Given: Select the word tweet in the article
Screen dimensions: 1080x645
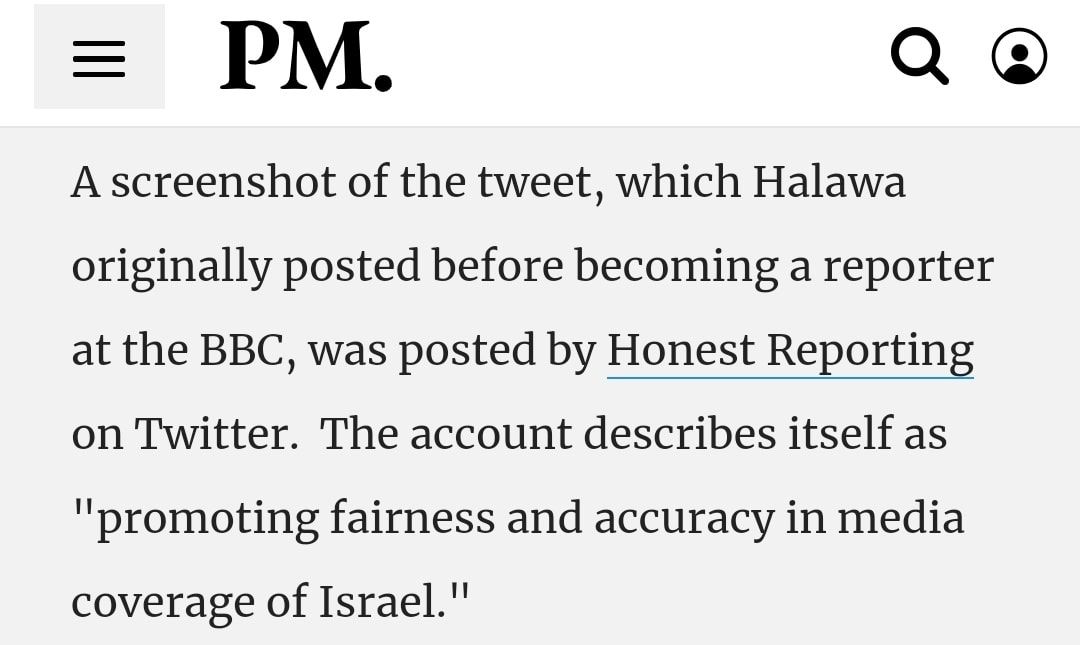Looking at the screenshot, I should (534, 183).
